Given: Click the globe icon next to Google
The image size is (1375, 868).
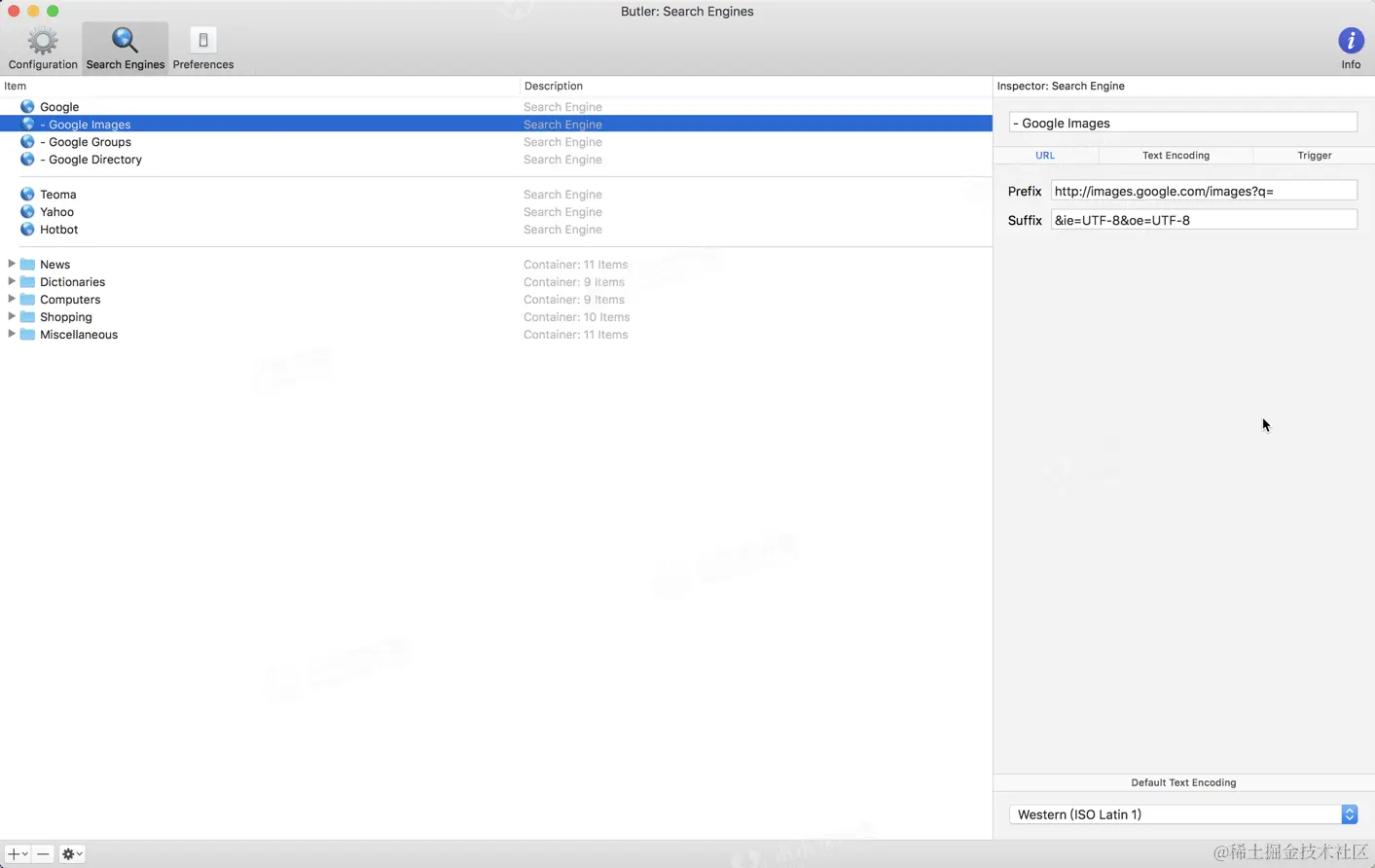Looking at the screenshot, I should click(27, 107).
